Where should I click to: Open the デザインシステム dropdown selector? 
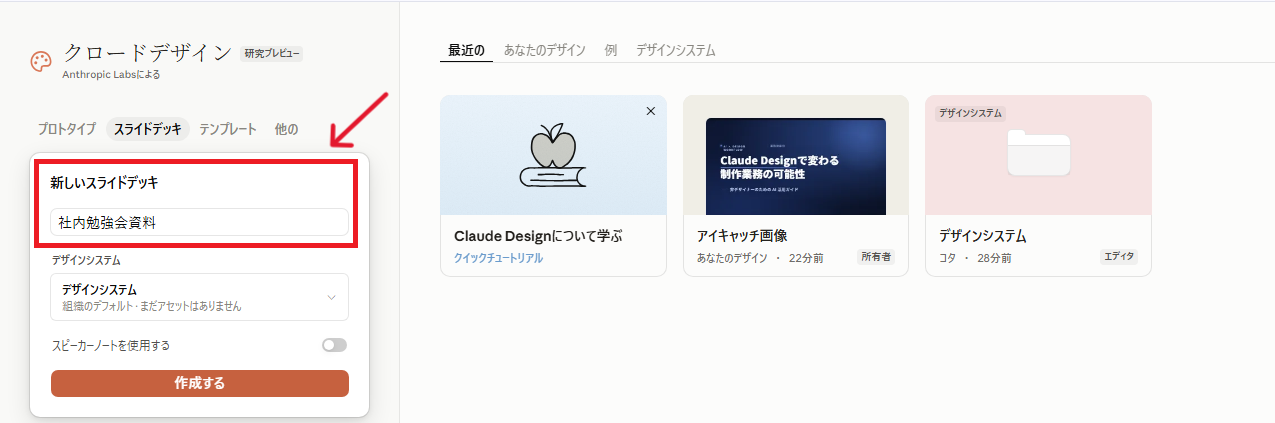point(199,297)
